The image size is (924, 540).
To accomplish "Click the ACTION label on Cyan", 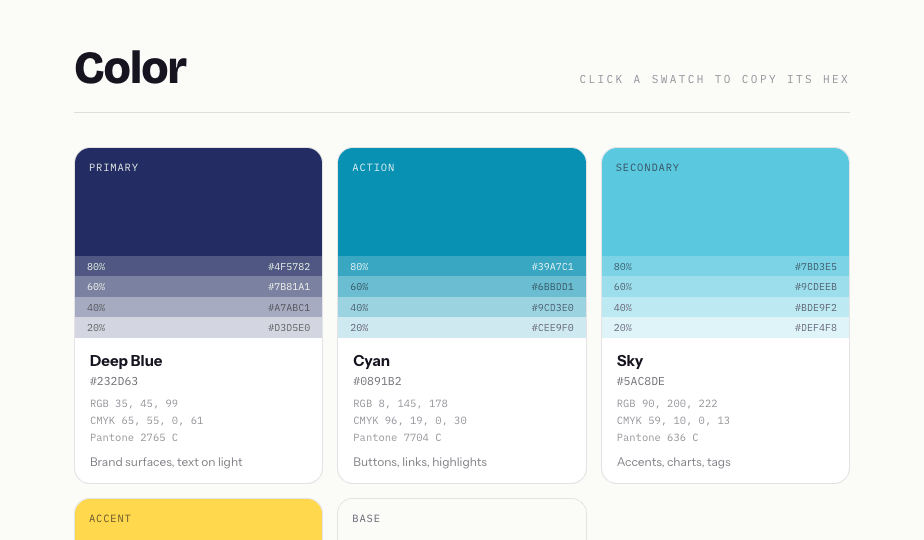I will 374,167.
